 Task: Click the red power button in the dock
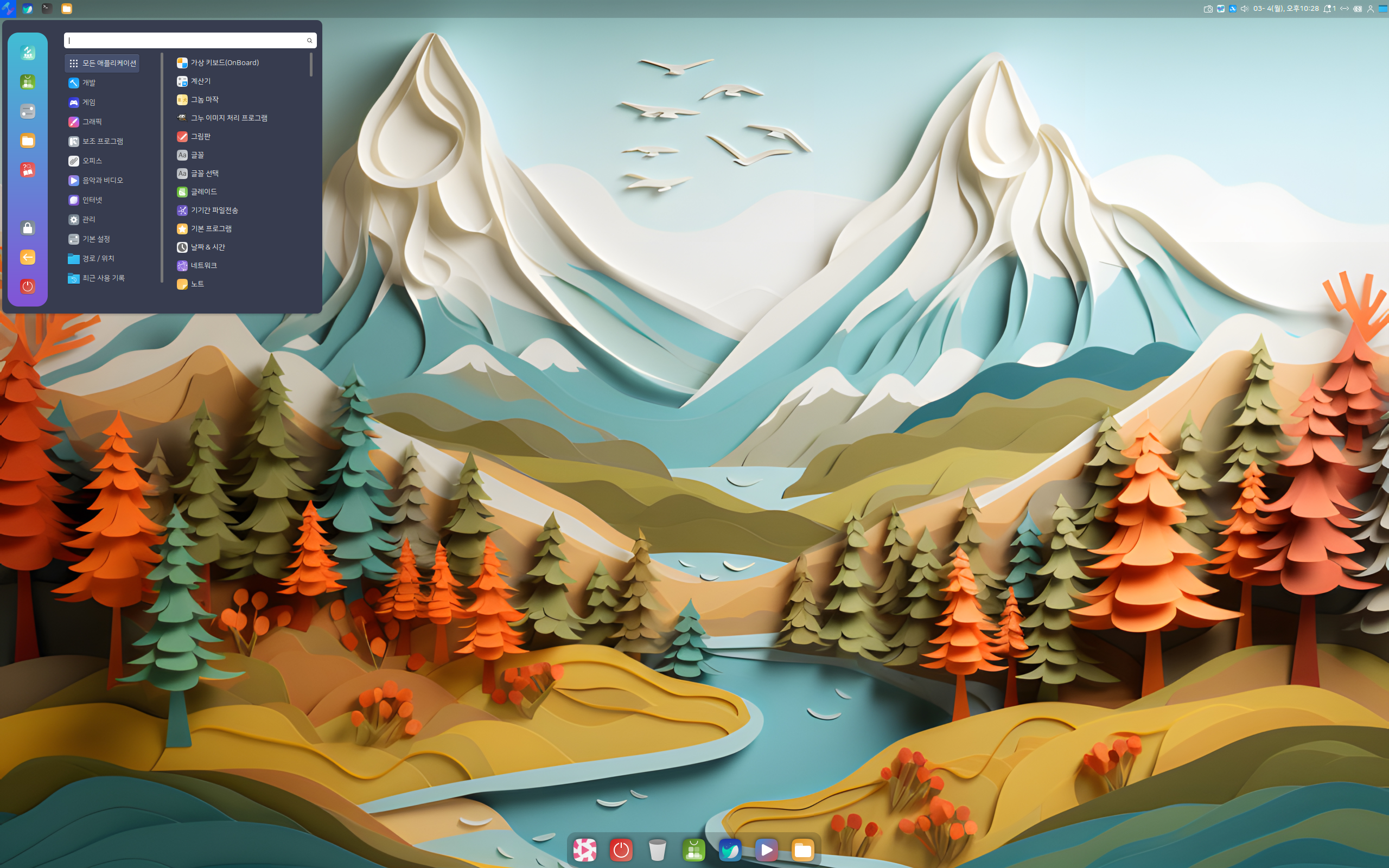point(621,850)
